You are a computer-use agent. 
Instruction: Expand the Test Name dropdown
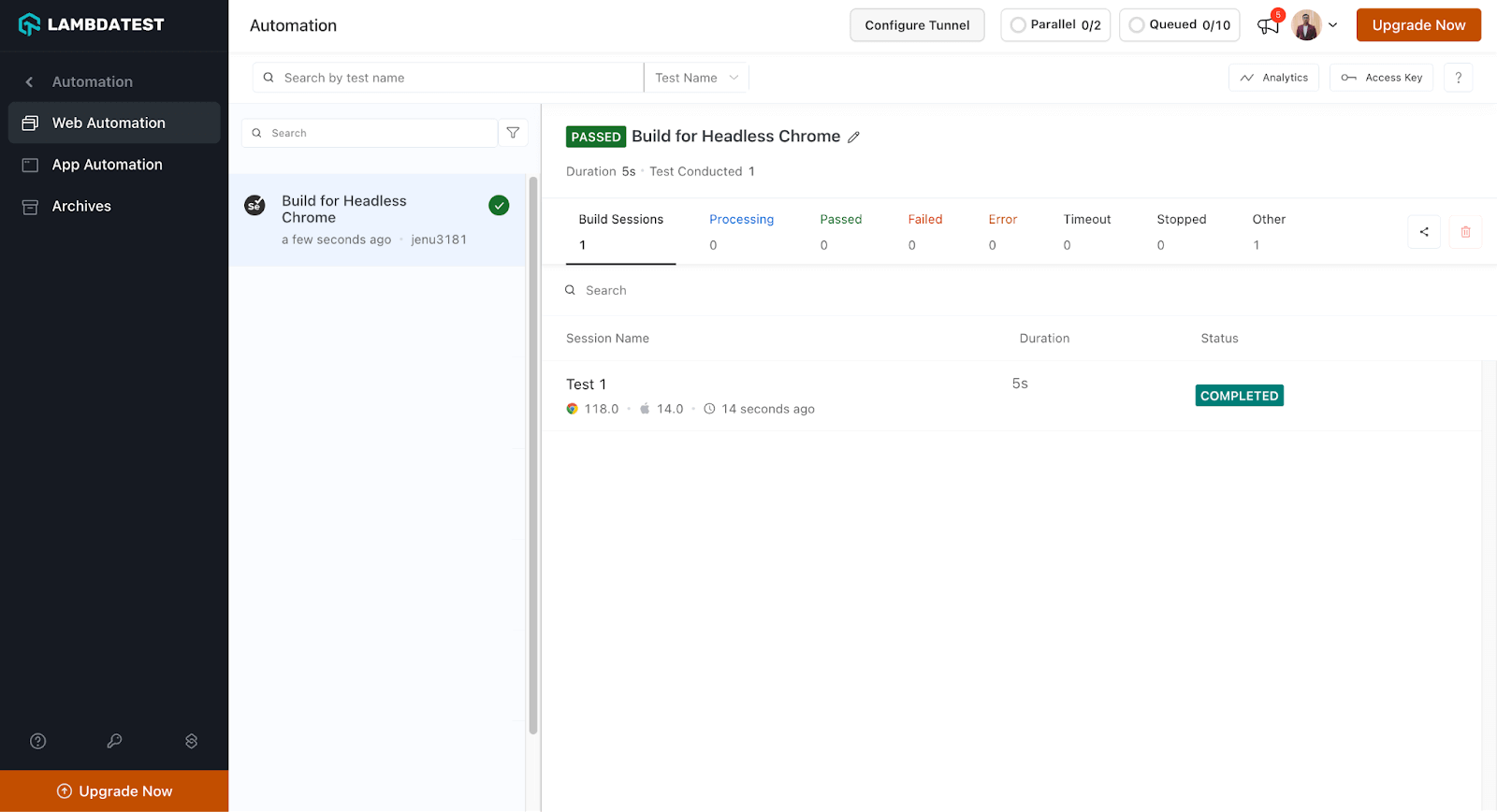tap(696, 78)
